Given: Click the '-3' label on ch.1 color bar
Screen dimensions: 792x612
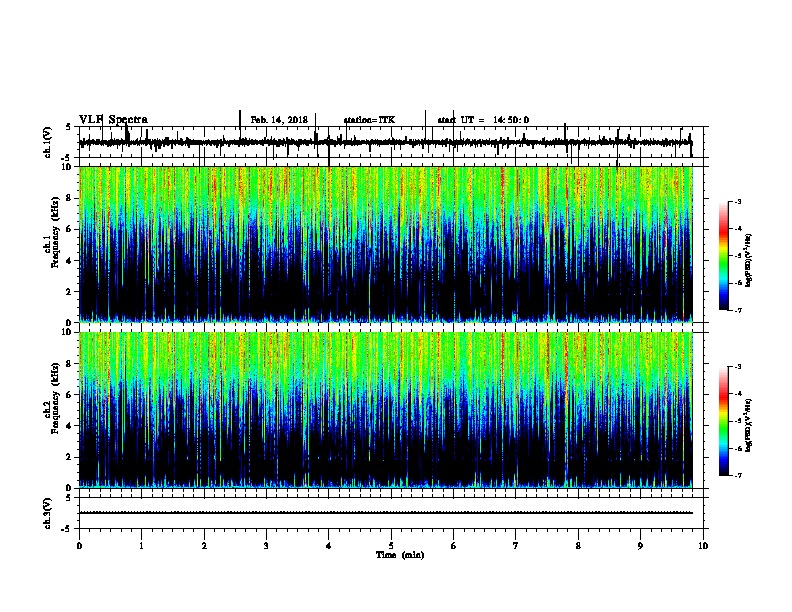Looking at the screenshot, I should (x=738, y=202).
